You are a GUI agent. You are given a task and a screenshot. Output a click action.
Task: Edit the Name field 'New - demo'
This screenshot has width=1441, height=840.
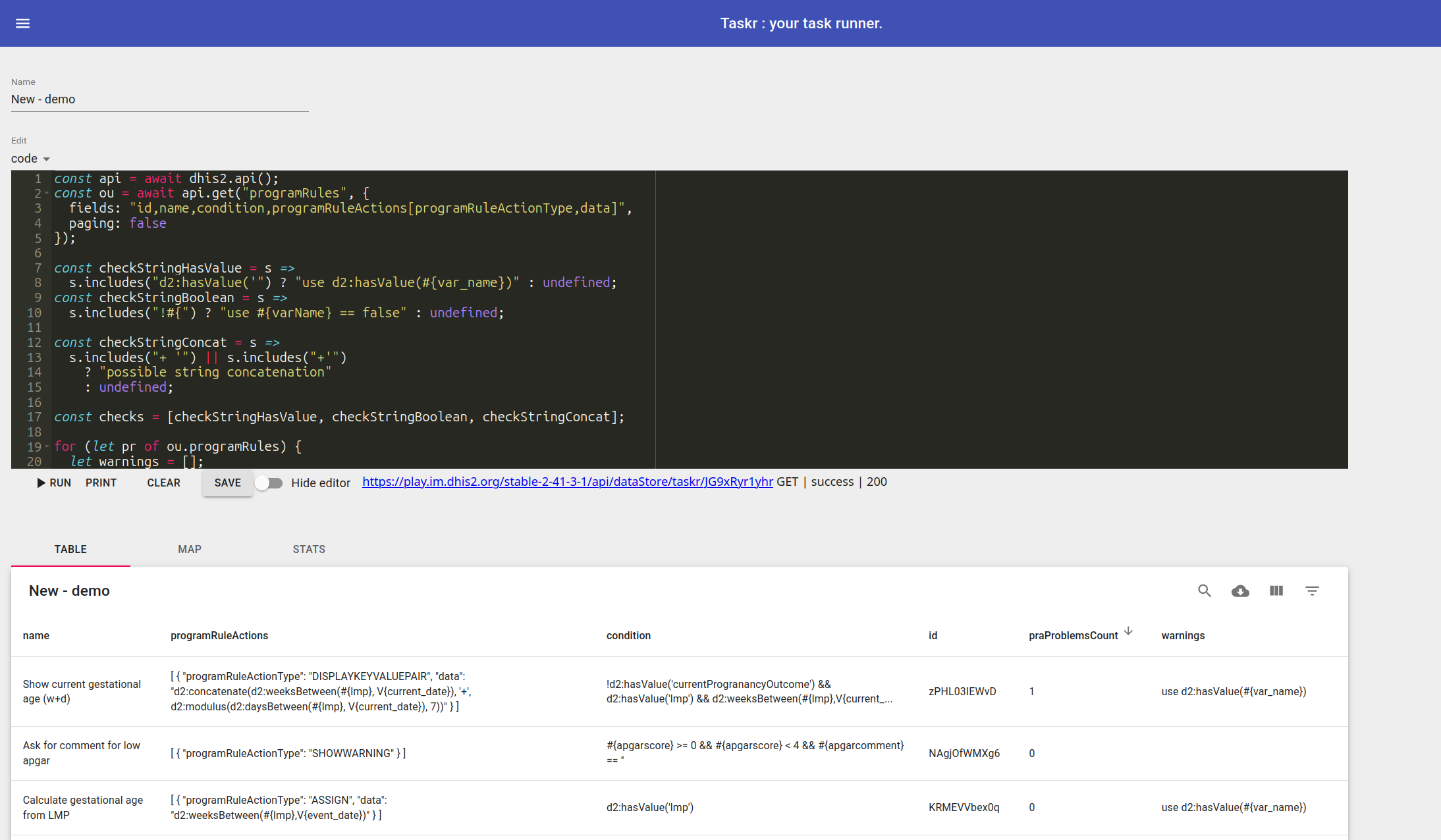[160, 99]
